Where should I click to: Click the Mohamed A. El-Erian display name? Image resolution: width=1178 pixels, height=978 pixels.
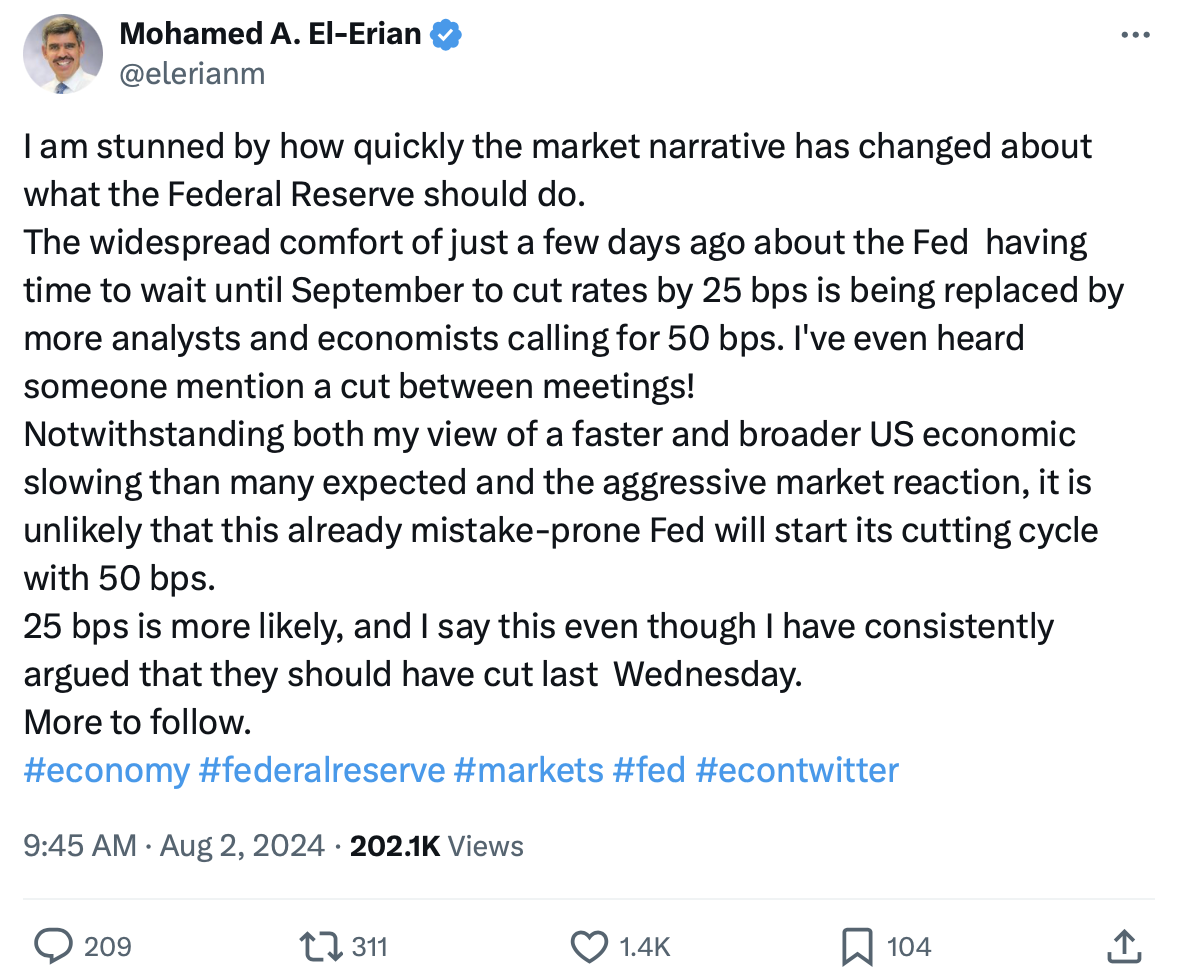[x=270, y=35]
